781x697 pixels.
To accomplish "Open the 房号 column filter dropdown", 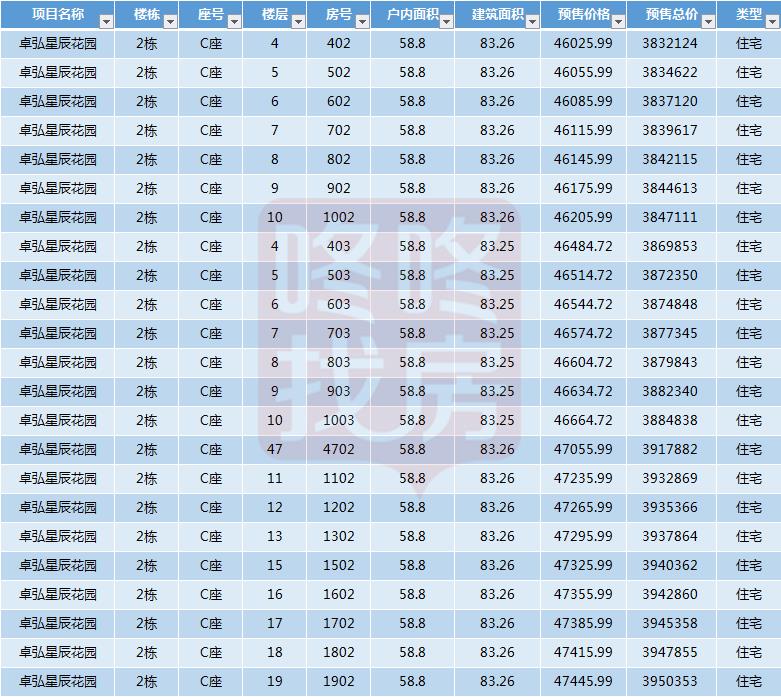I will [362, 21].
